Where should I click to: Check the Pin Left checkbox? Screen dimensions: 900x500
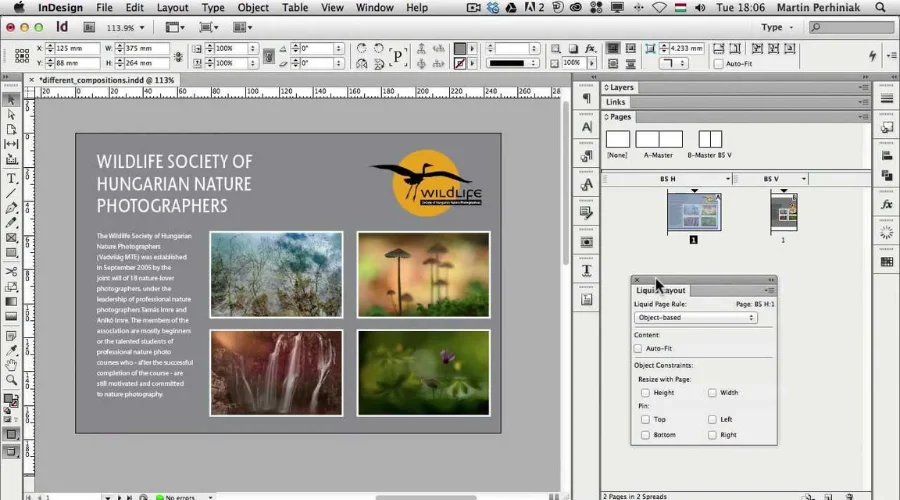[x=712, y=420]
